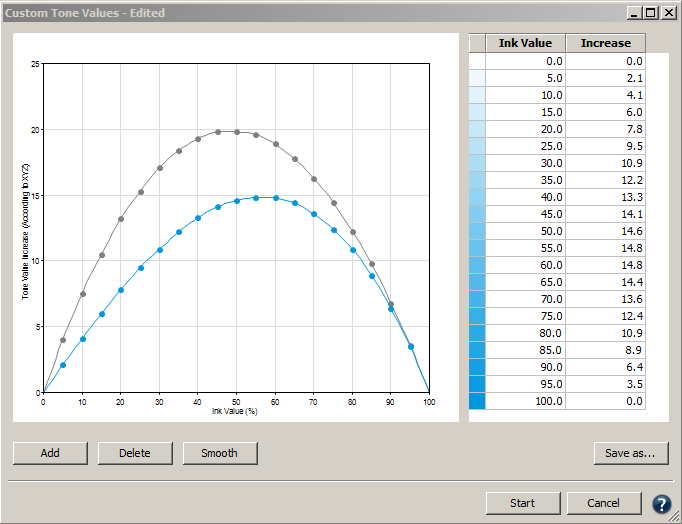Click the blue curve point at 5% ink
The width and height of the screenshot is (682, 524).
point(62,365)
